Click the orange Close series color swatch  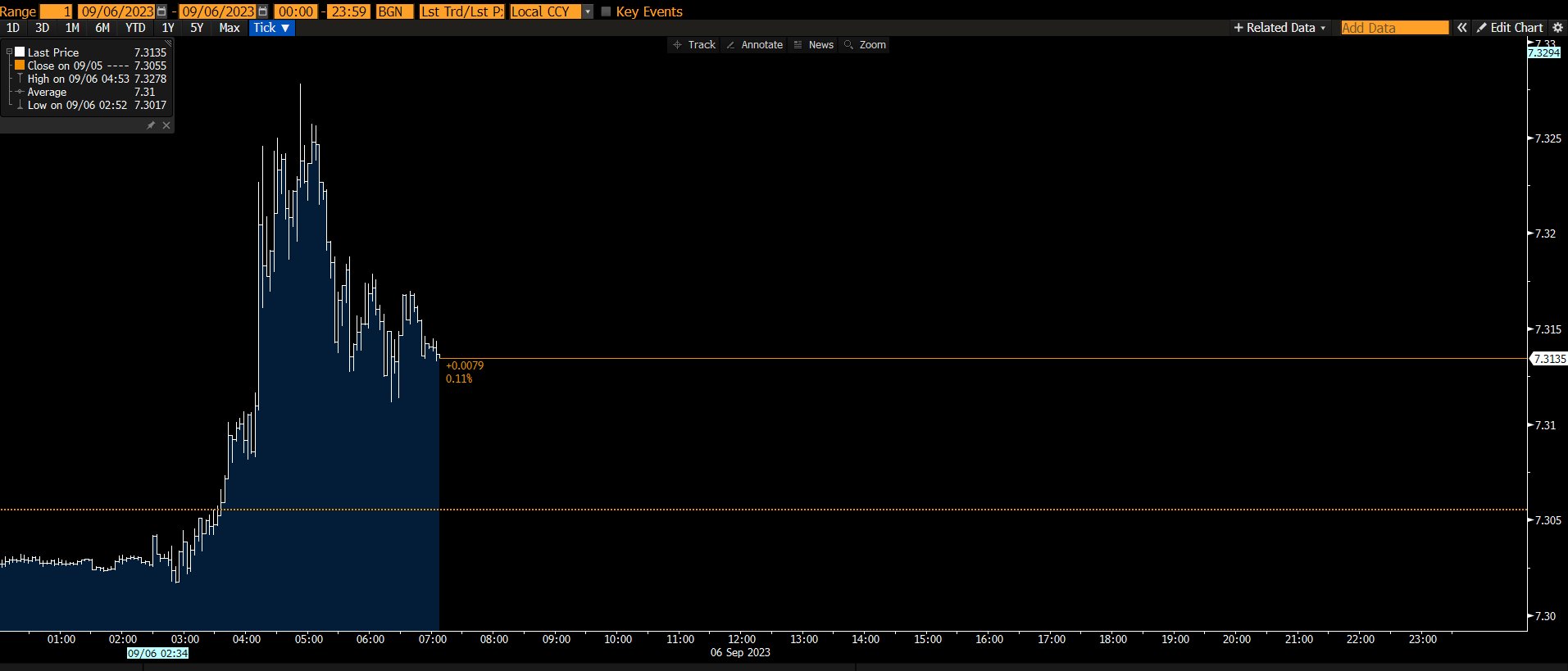coord(20,66)
